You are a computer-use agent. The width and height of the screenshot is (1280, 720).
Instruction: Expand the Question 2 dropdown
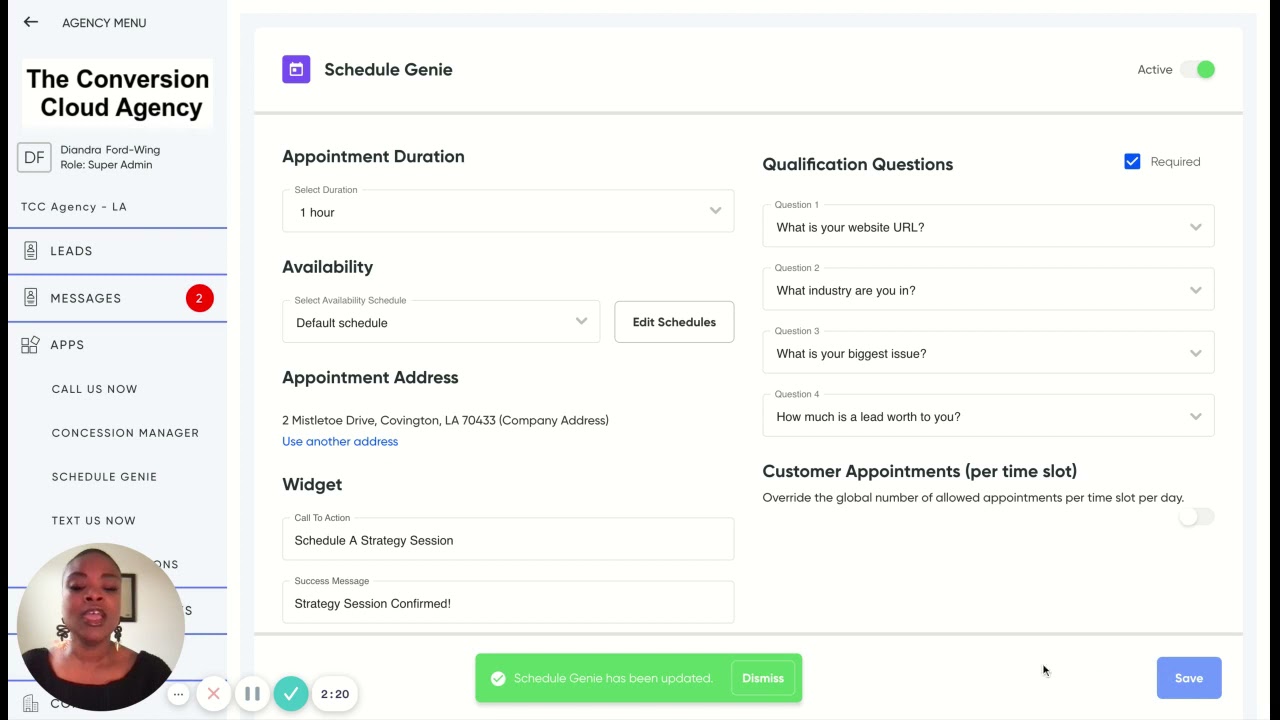click(x=988, y=289)
